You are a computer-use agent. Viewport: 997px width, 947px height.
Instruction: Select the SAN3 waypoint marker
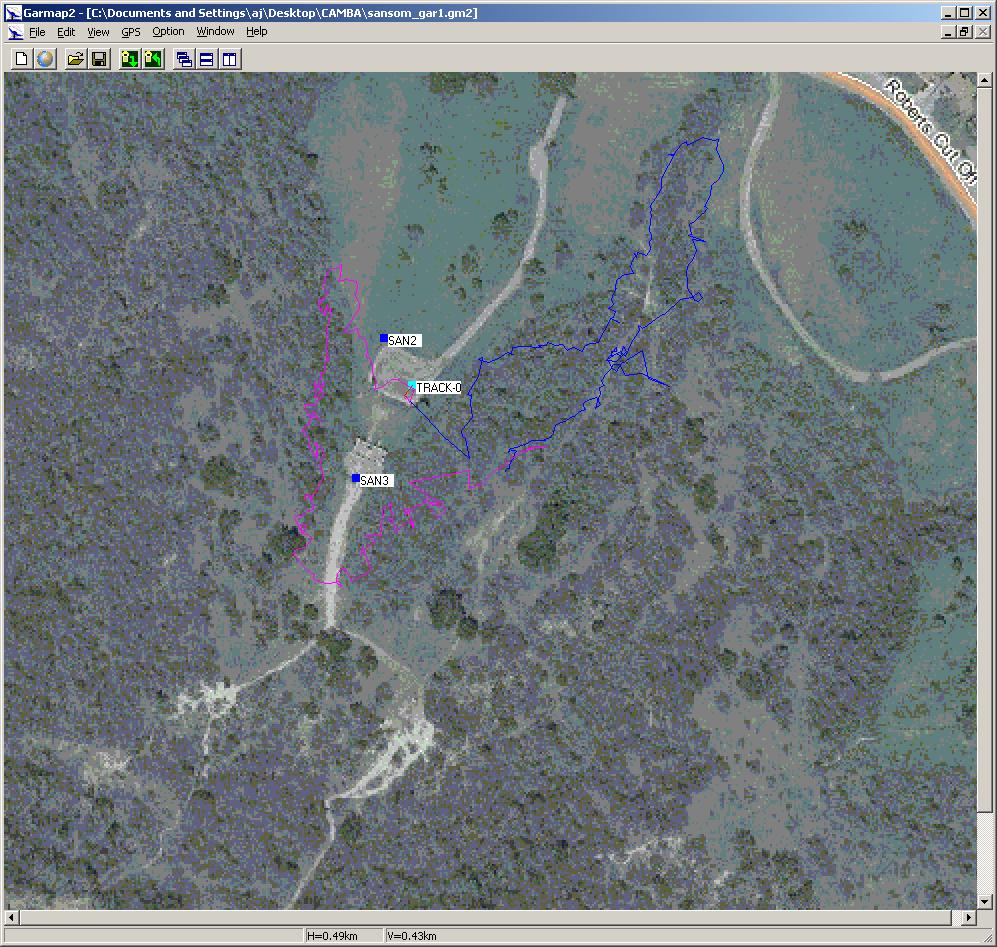(x=356, y=478)
